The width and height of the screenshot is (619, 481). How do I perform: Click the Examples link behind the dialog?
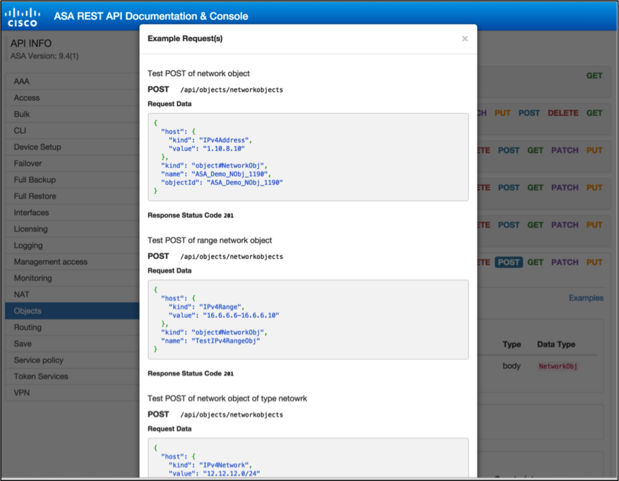click(586, 298)
